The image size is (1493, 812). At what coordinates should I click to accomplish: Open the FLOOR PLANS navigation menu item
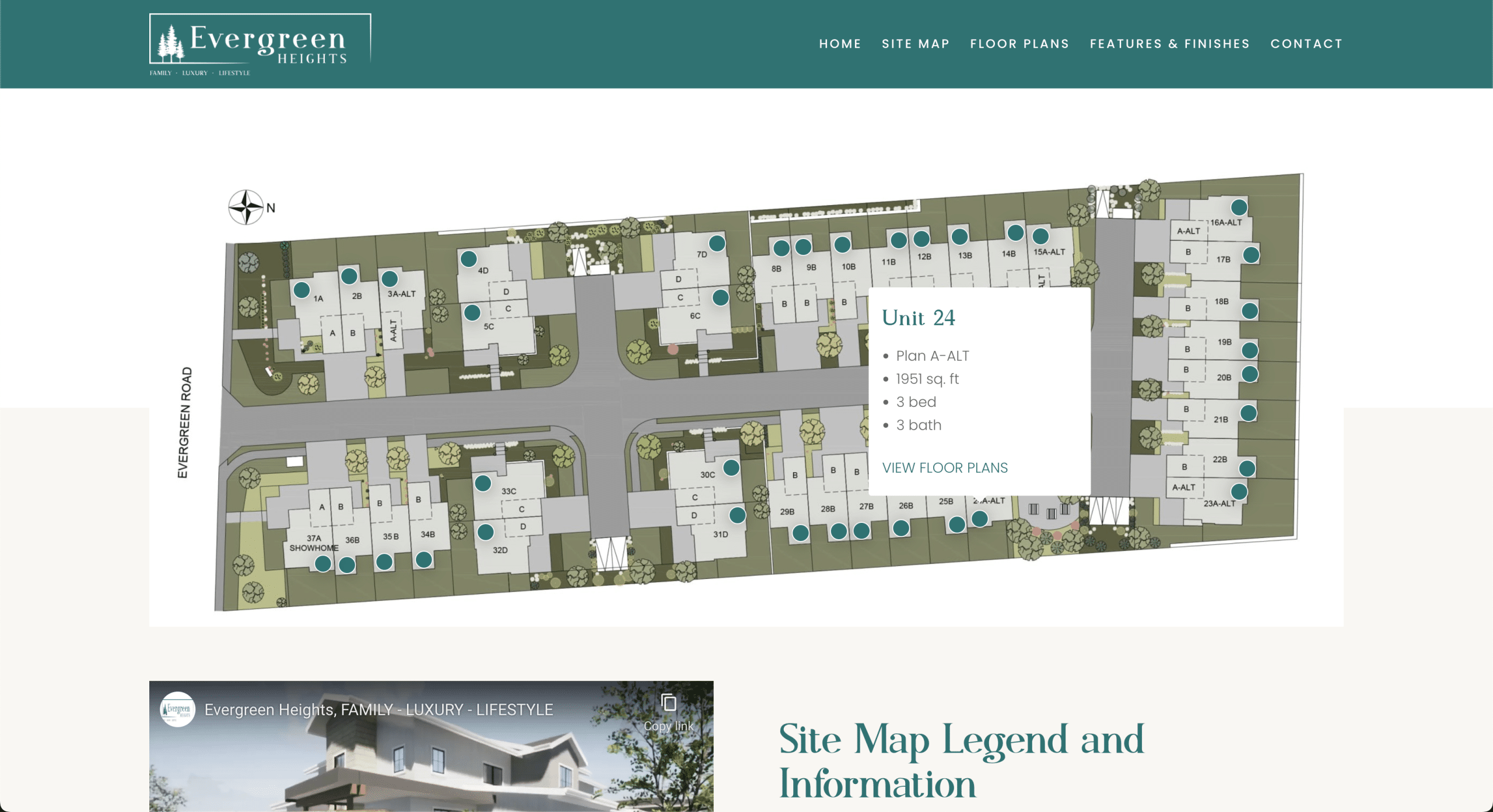[1019, 44]
